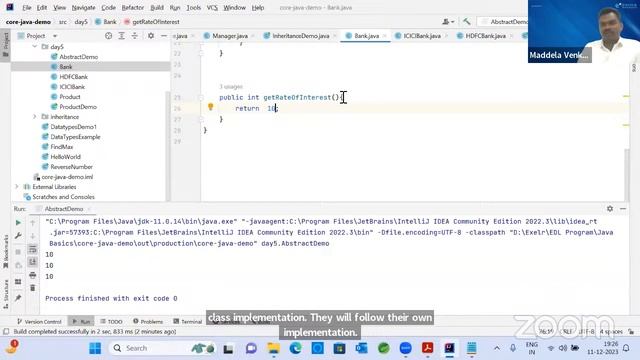Click the yellow lightbulb intention icon
Screen dimensions: 640x360
click(x=211, y=107)
